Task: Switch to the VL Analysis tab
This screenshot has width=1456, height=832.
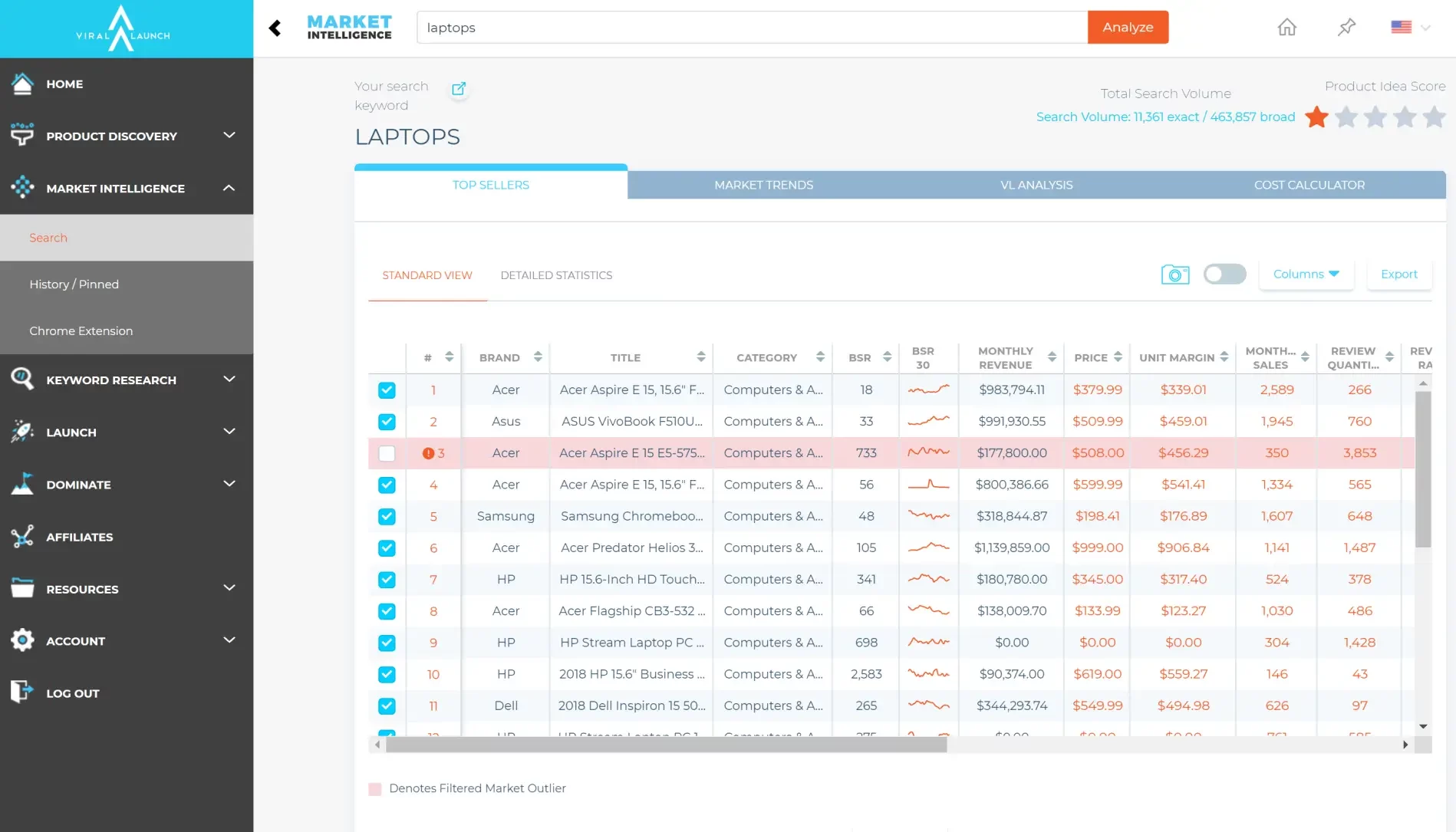Action: point(1036,185)
